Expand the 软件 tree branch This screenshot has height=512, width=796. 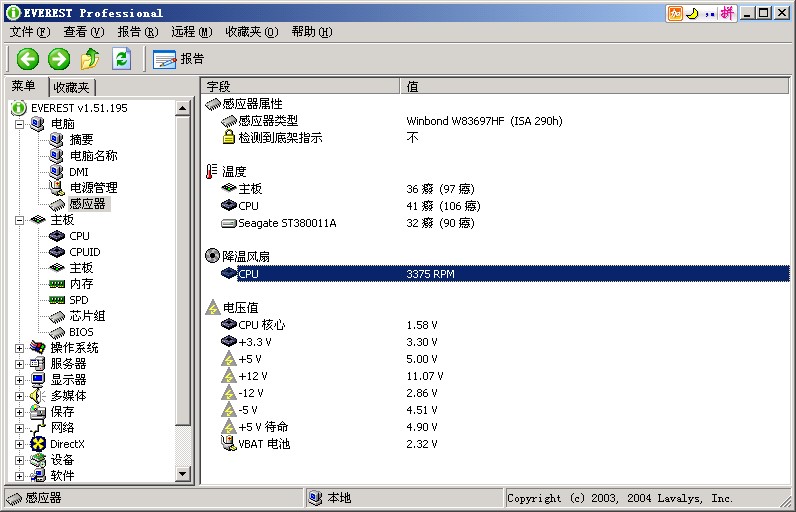coord(19,476)
